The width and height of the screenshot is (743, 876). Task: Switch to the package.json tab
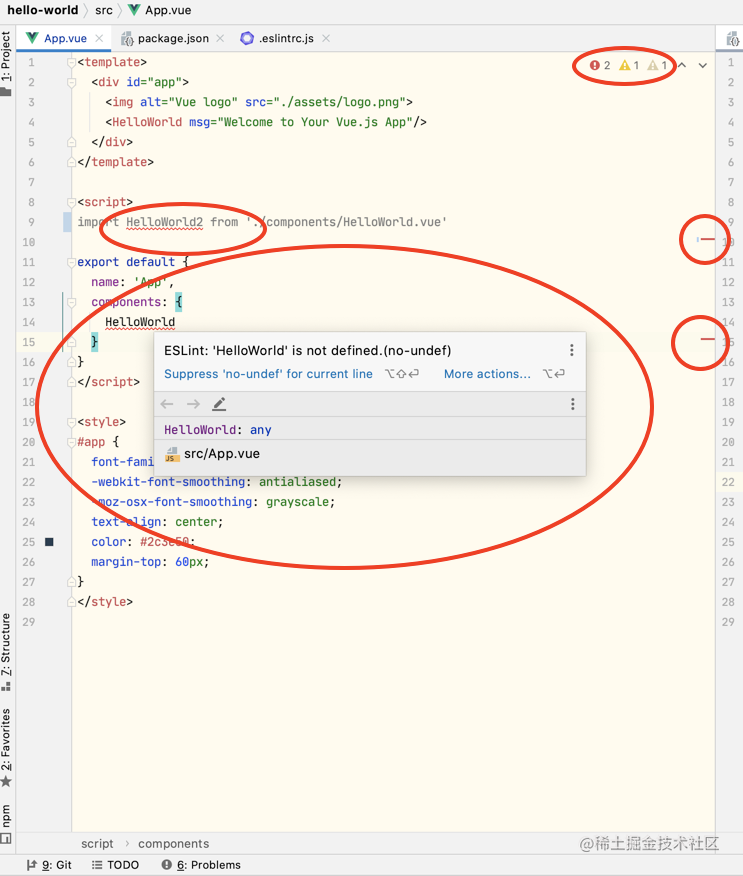pyautogui.click(x=173, y=38)
